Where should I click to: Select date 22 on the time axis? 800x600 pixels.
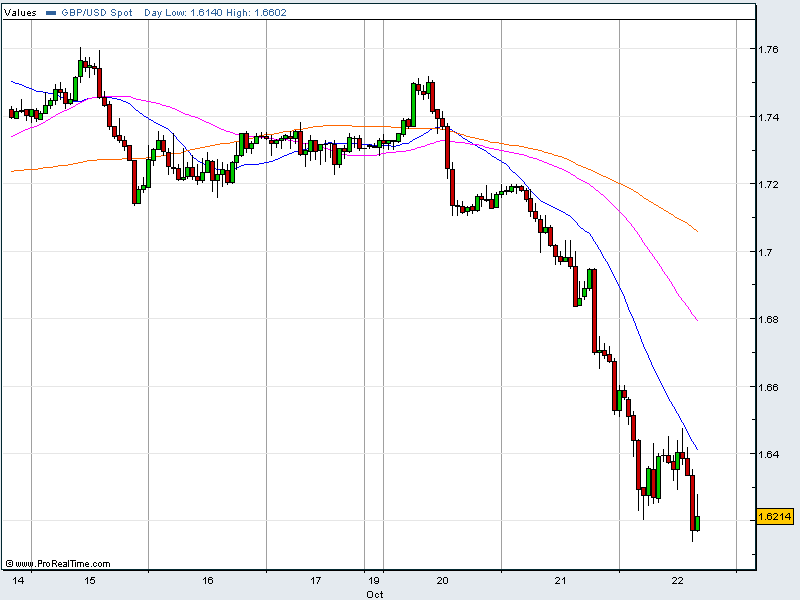[x=678, y=580]
